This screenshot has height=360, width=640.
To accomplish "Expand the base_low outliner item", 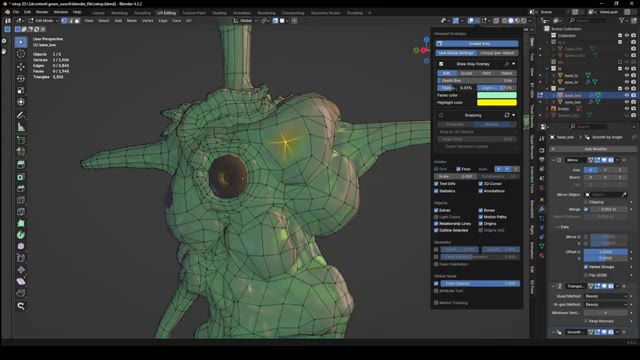I will click(x=553, y=95).
